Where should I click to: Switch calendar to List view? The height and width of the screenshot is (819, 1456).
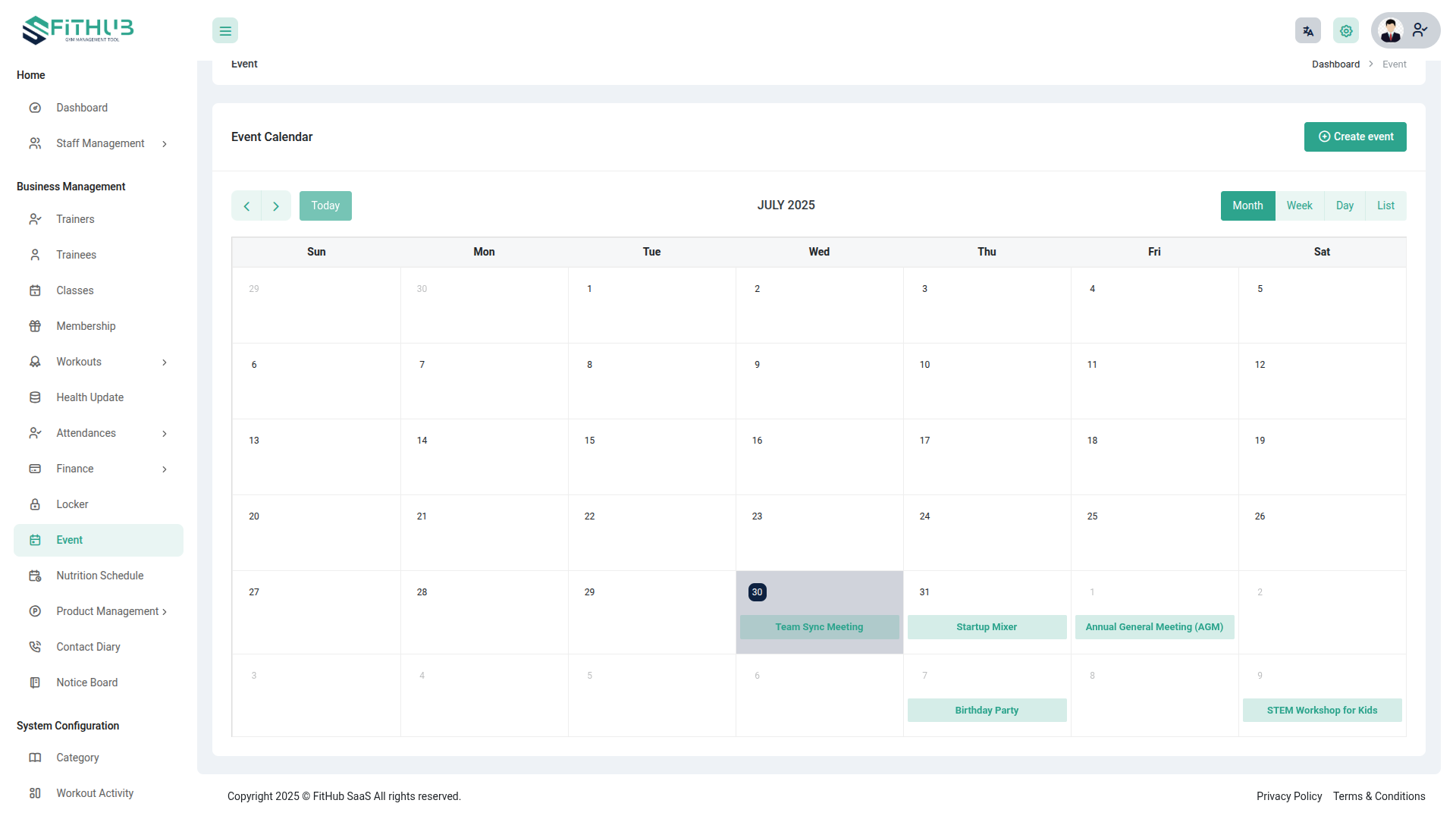point(1385,206)
